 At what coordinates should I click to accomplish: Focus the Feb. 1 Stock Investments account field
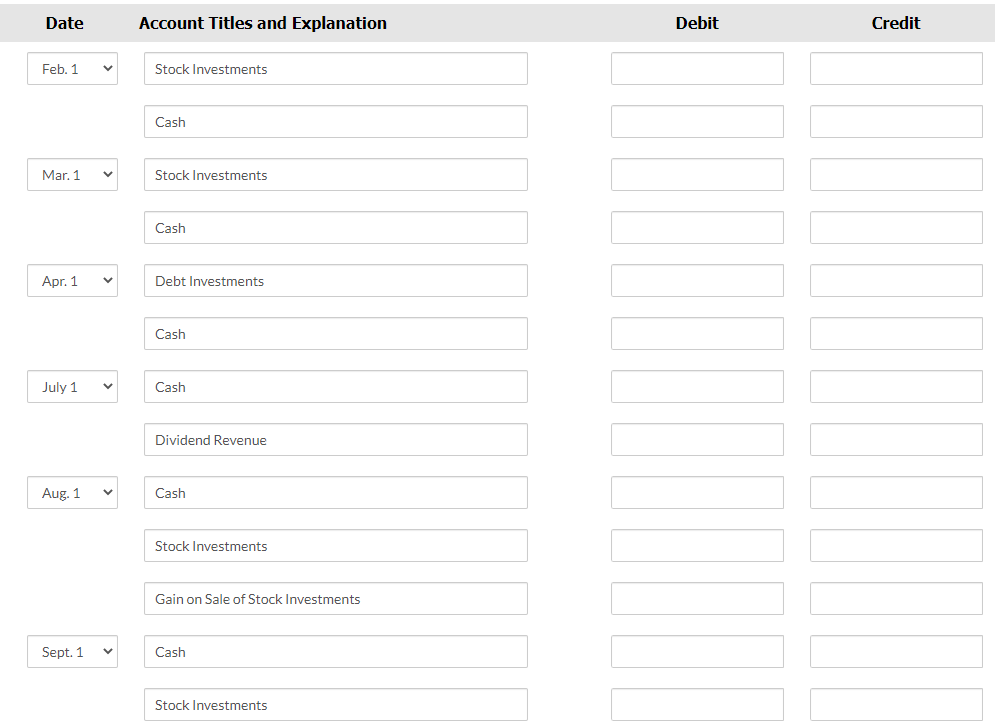click(x=335, y=69)
